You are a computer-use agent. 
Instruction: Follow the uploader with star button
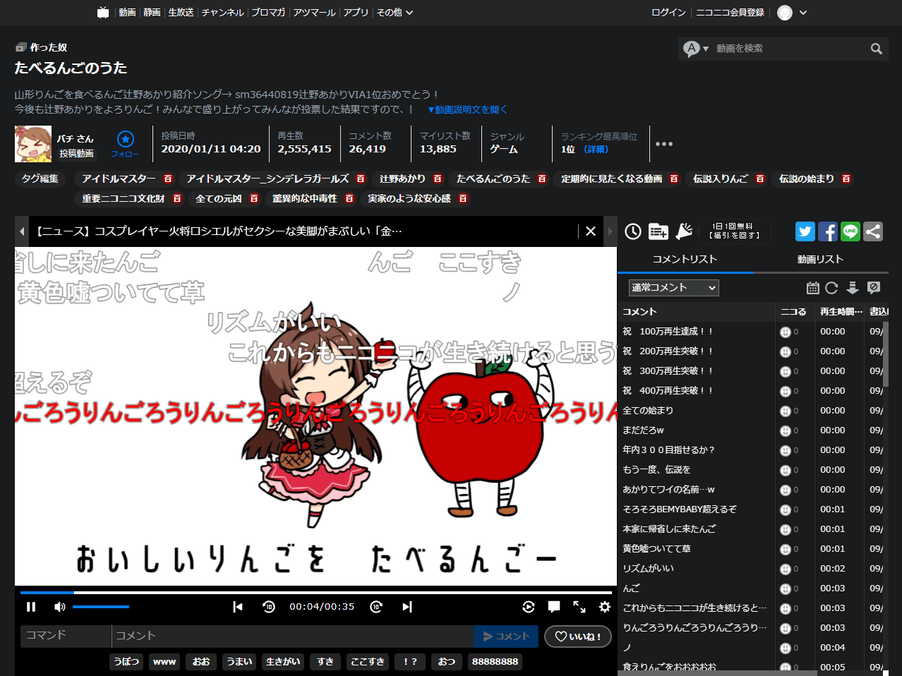[x=125, y=144]
